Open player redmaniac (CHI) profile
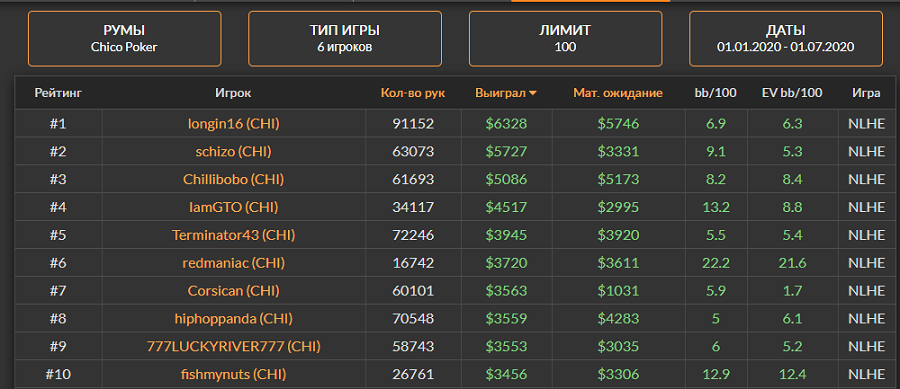 [234, 263]
